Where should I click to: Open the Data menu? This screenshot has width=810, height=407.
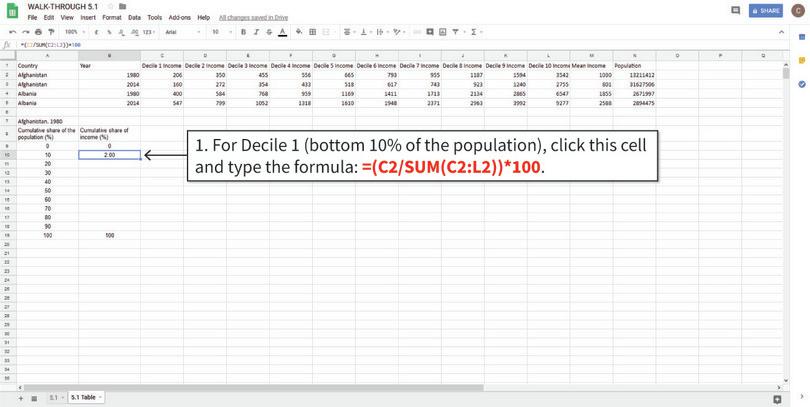(x=134, y=18)
